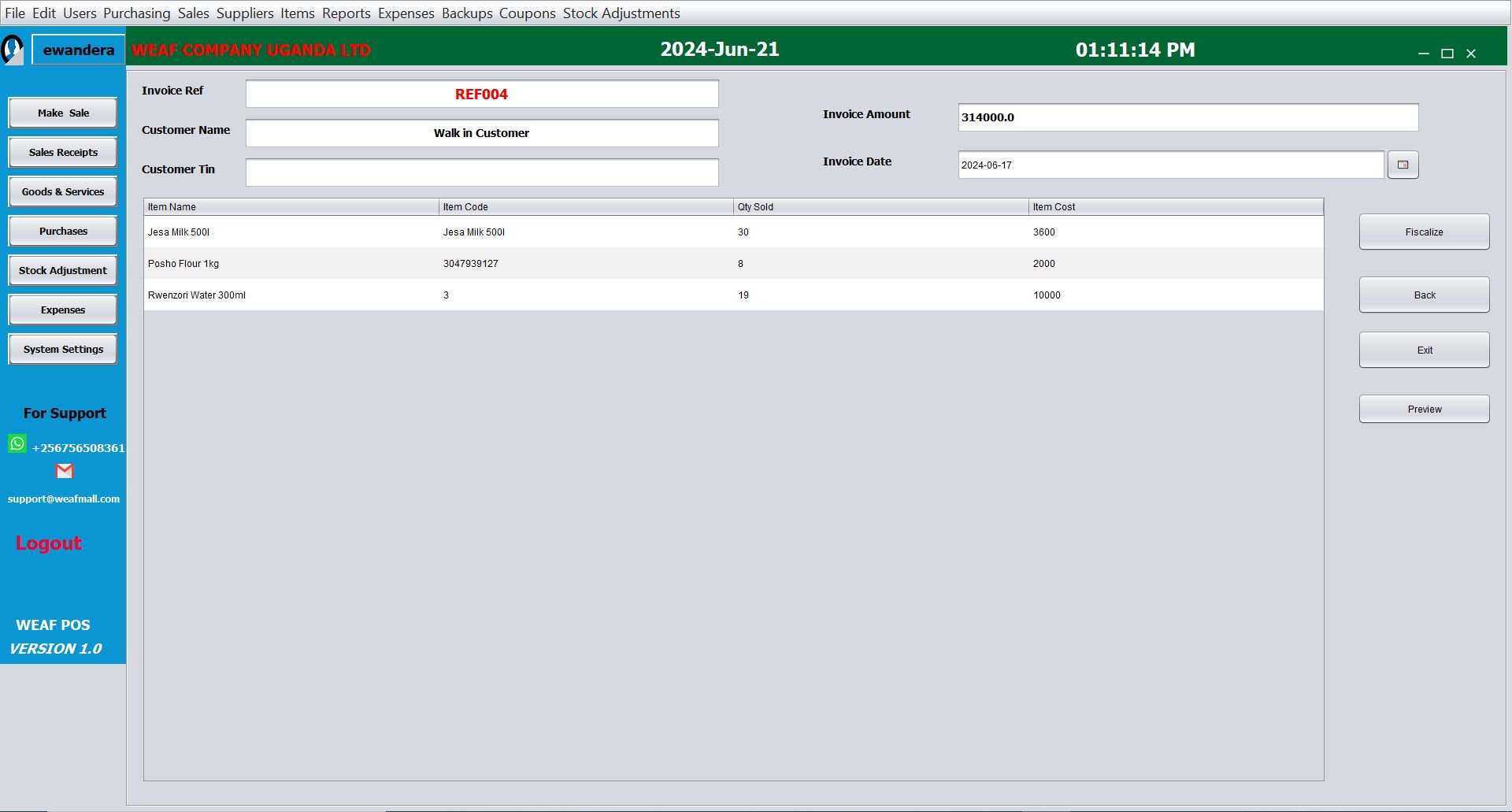The height and width of the screenshot is (812, 1512).
Task: Click the WEAF COMPANY UGANDA LTD title
Action: 250,50
